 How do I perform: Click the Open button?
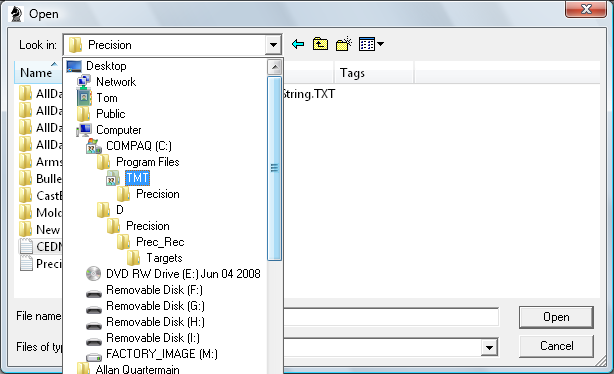click(x=556, y=317)
